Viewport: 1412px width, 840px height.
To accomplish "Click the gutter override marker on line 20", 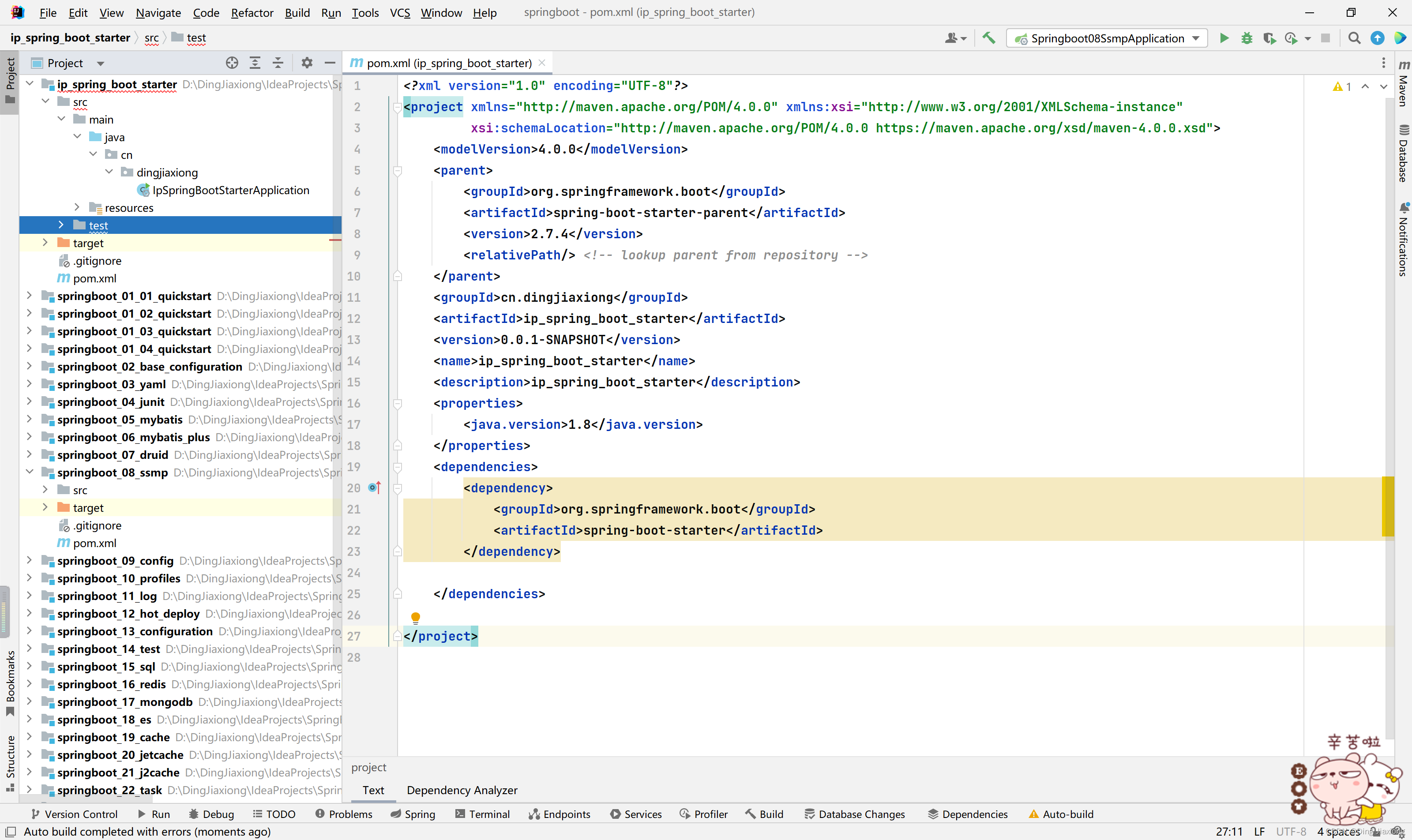I will [x=375, y=487].
